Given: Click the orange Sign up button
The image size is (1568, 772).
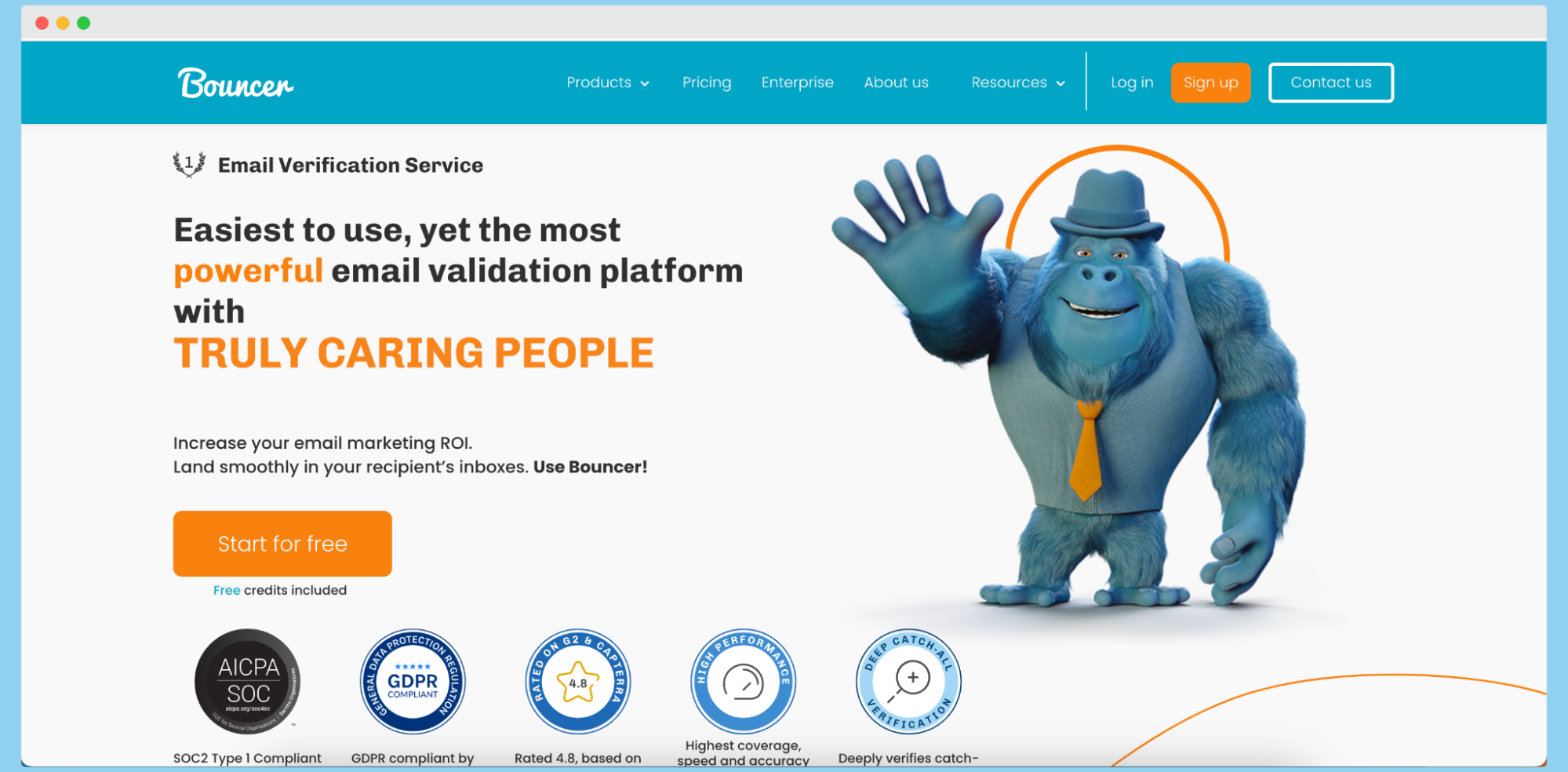Looking at the screenshot, I should point(1210,82).
